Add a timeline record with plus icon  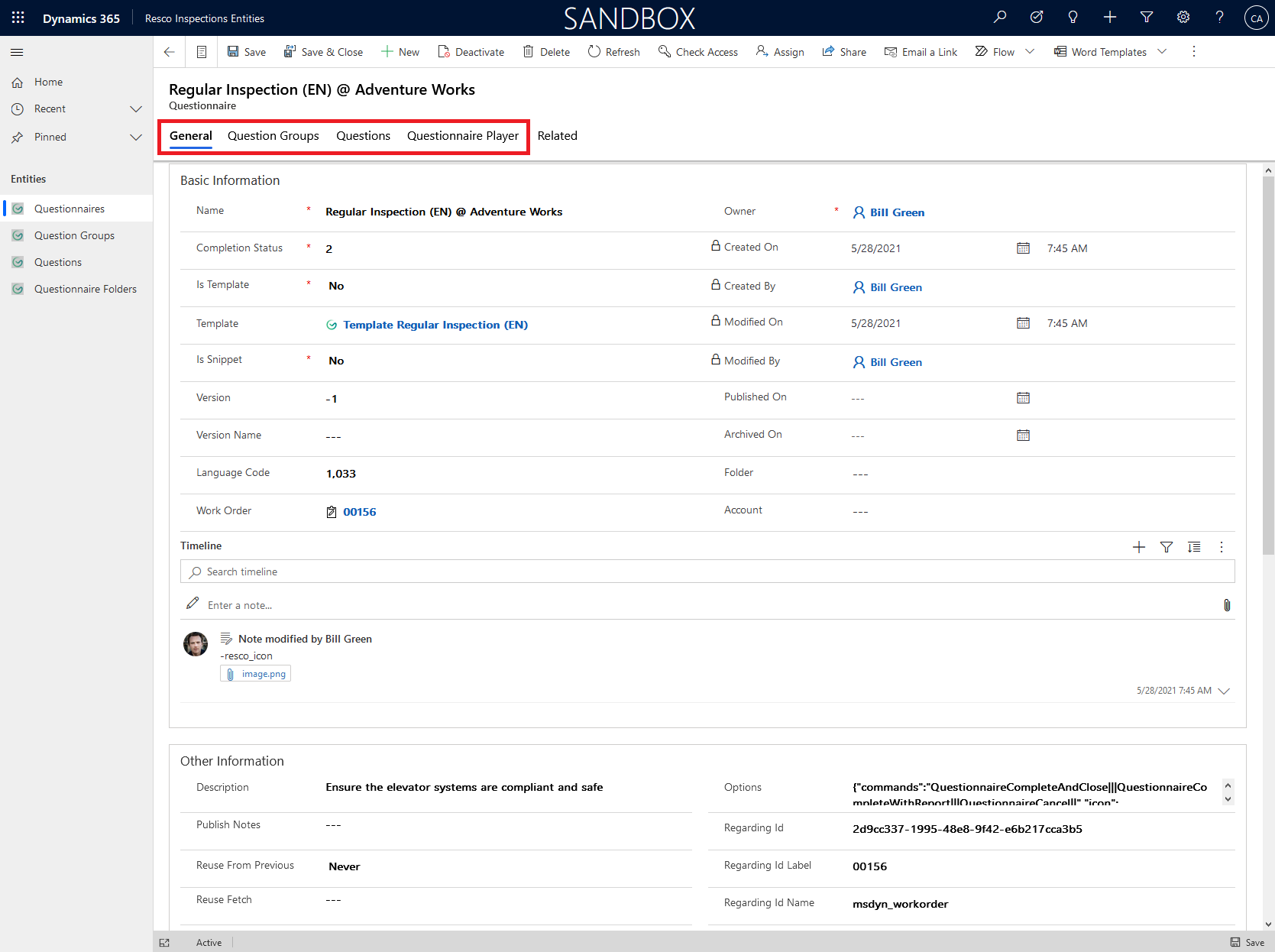(x=1138, y=547)
